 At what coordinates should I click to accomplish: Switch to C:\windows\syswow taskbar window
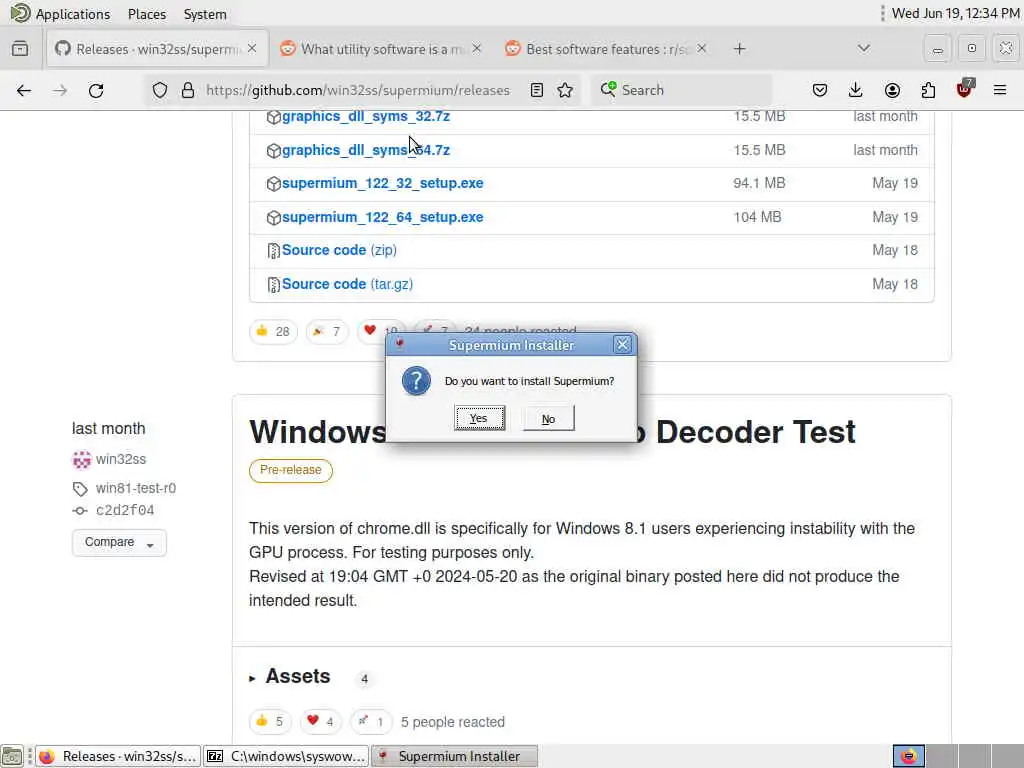[286, 756]
